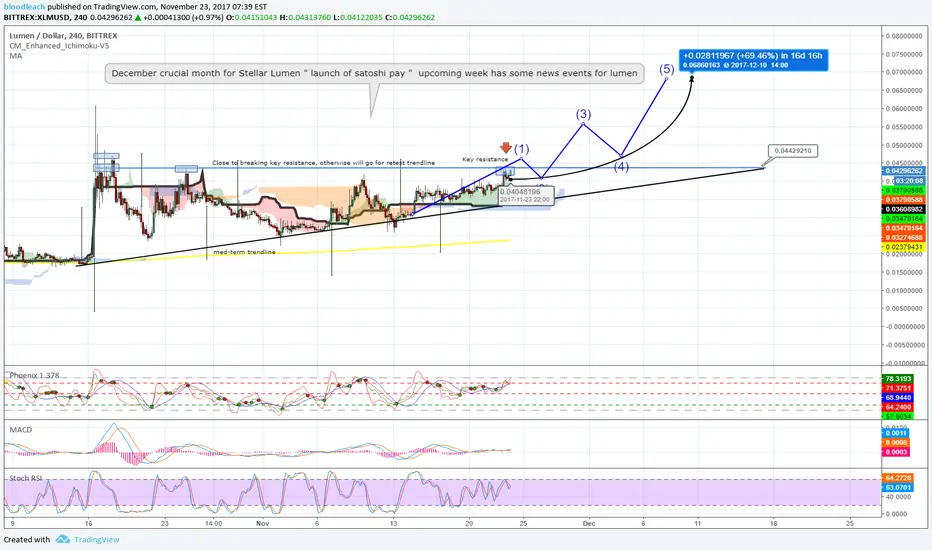The width and height of the screenshot is (932, 550).
Task: Click the 03:20:08 countdown tag
Action: pos(909,181)
